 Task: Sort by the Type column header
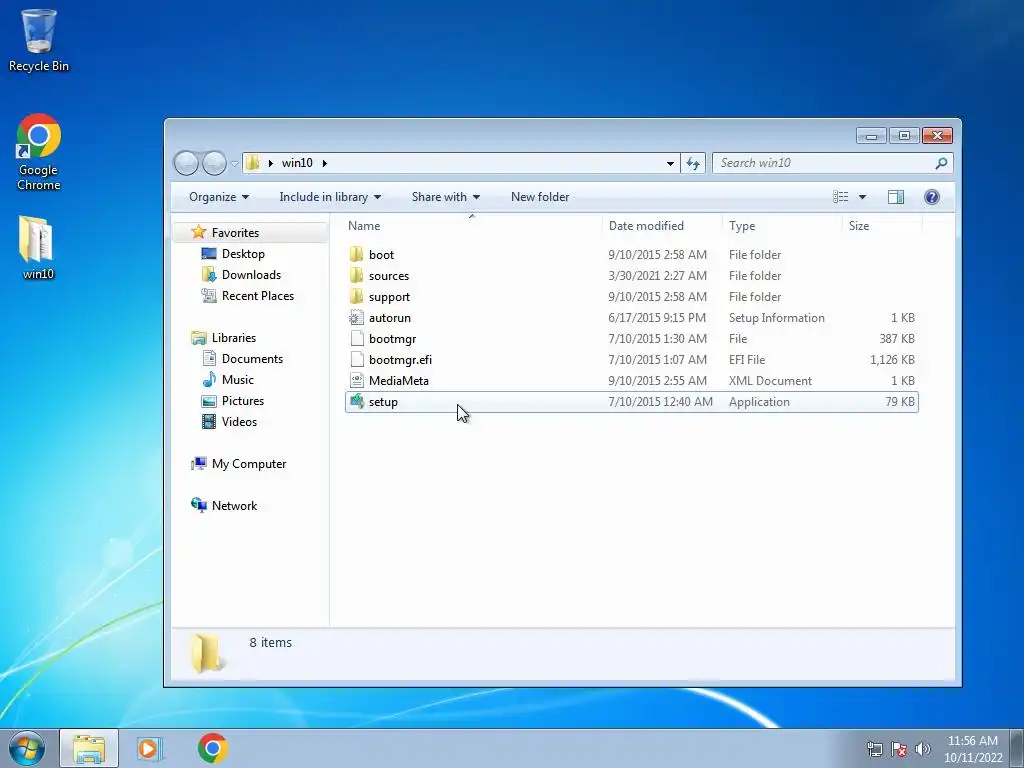pyautogui.click(x=742, y=226)
